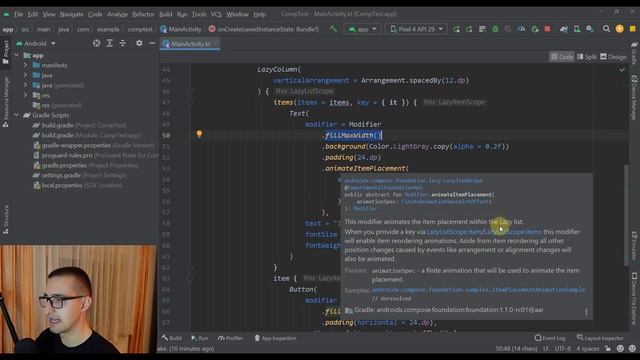The height and width of the screenshot is (360, 640).
Task: Expand the java folder
Action: point(26,75)
